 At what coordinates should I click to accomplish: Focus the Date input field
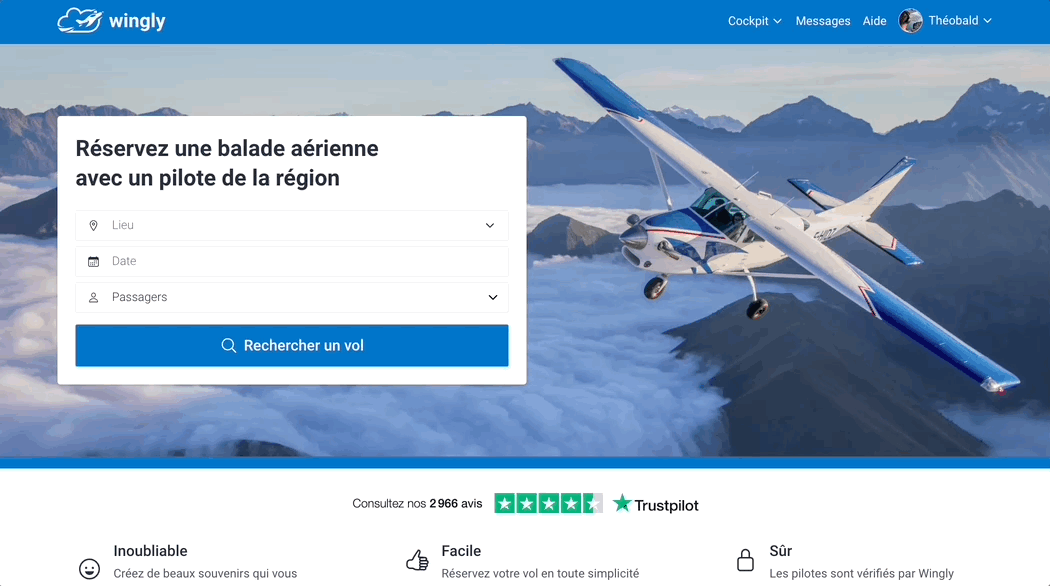[292, 262]
